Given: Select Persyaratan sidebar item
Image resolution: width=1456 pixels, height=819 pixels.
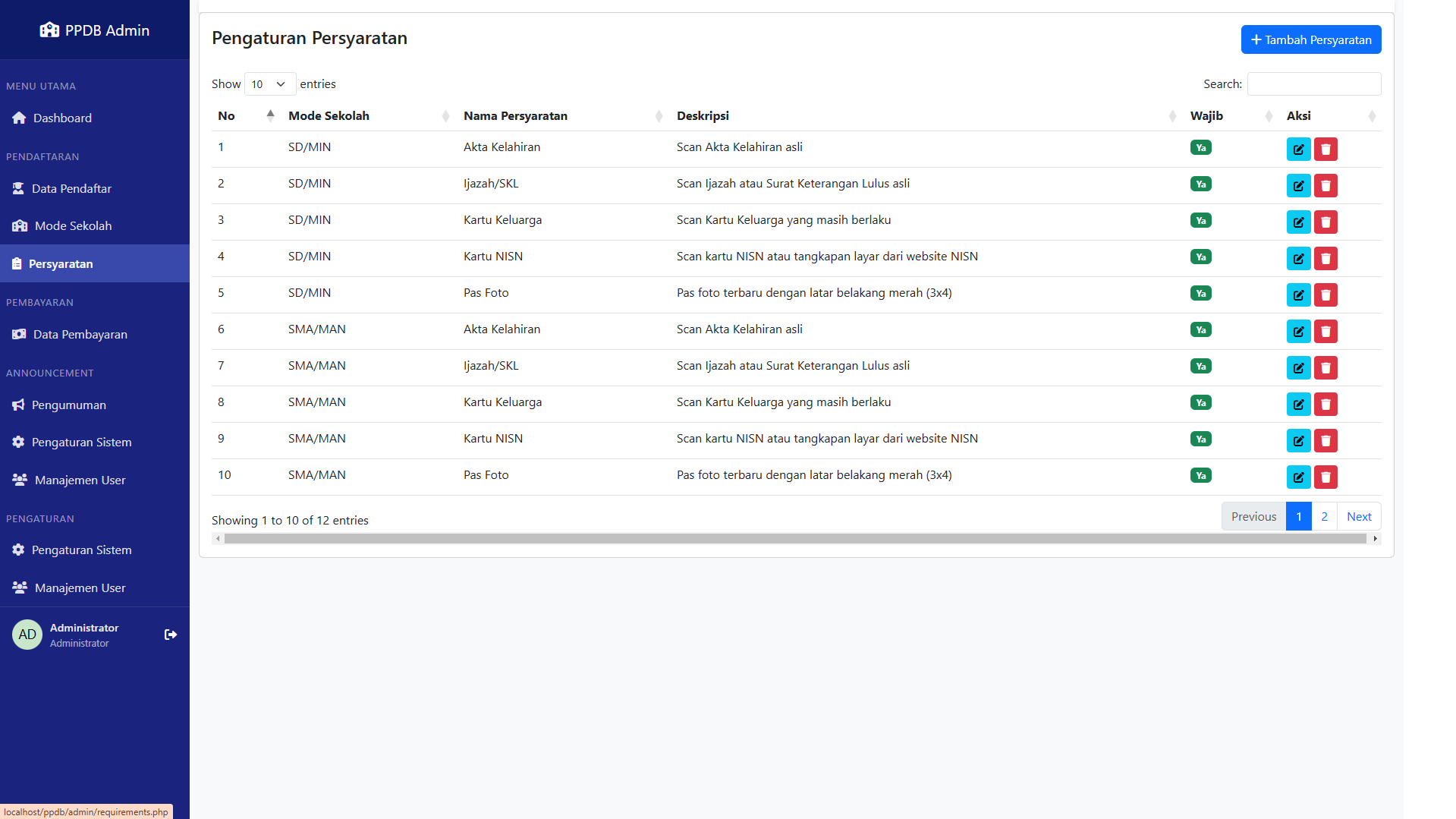Looking at the screenshot, I should tap(95, 264).
